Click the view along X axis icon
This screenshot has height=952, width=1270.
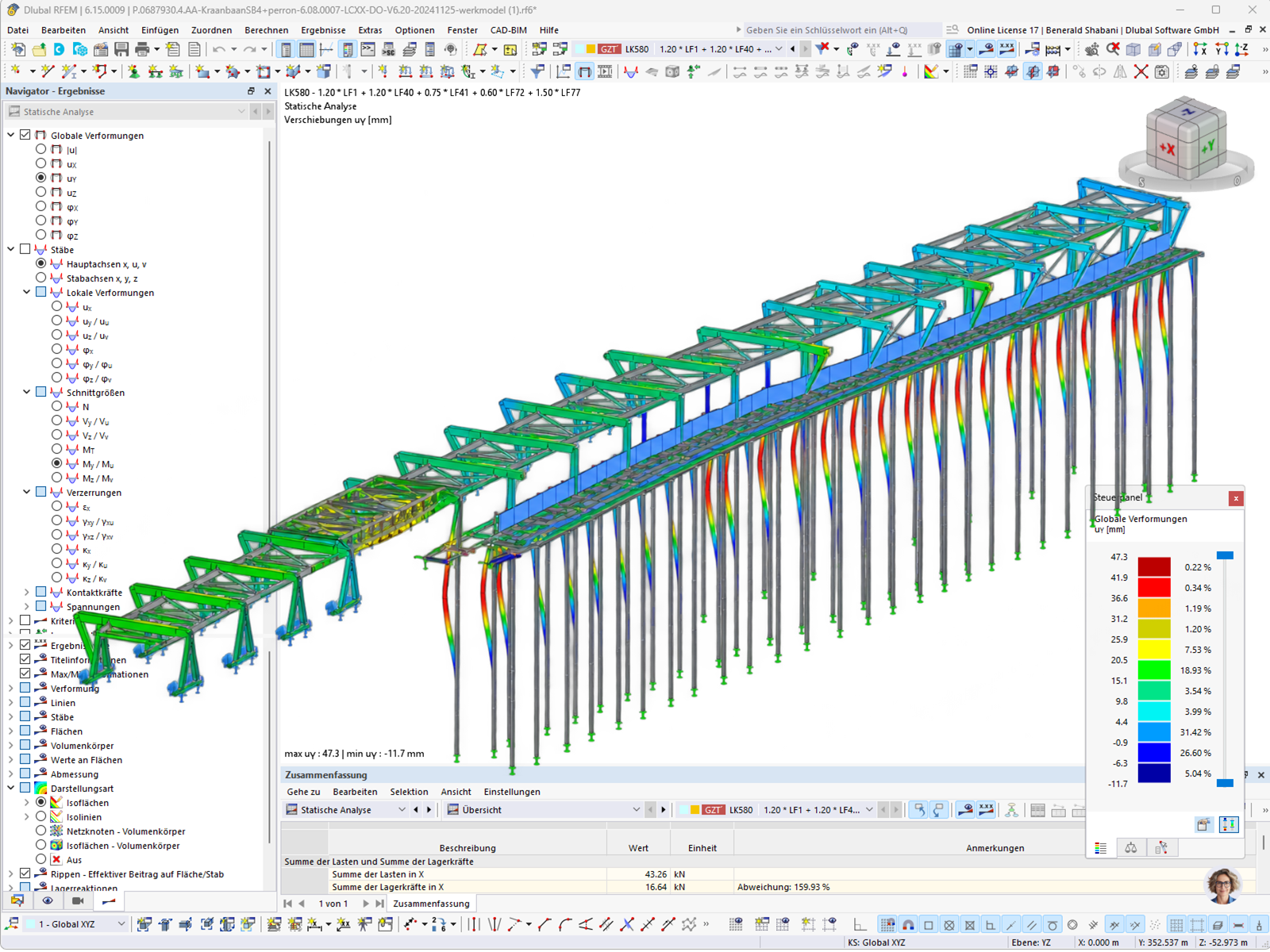pyautogui.click(x=1201, y=49)
